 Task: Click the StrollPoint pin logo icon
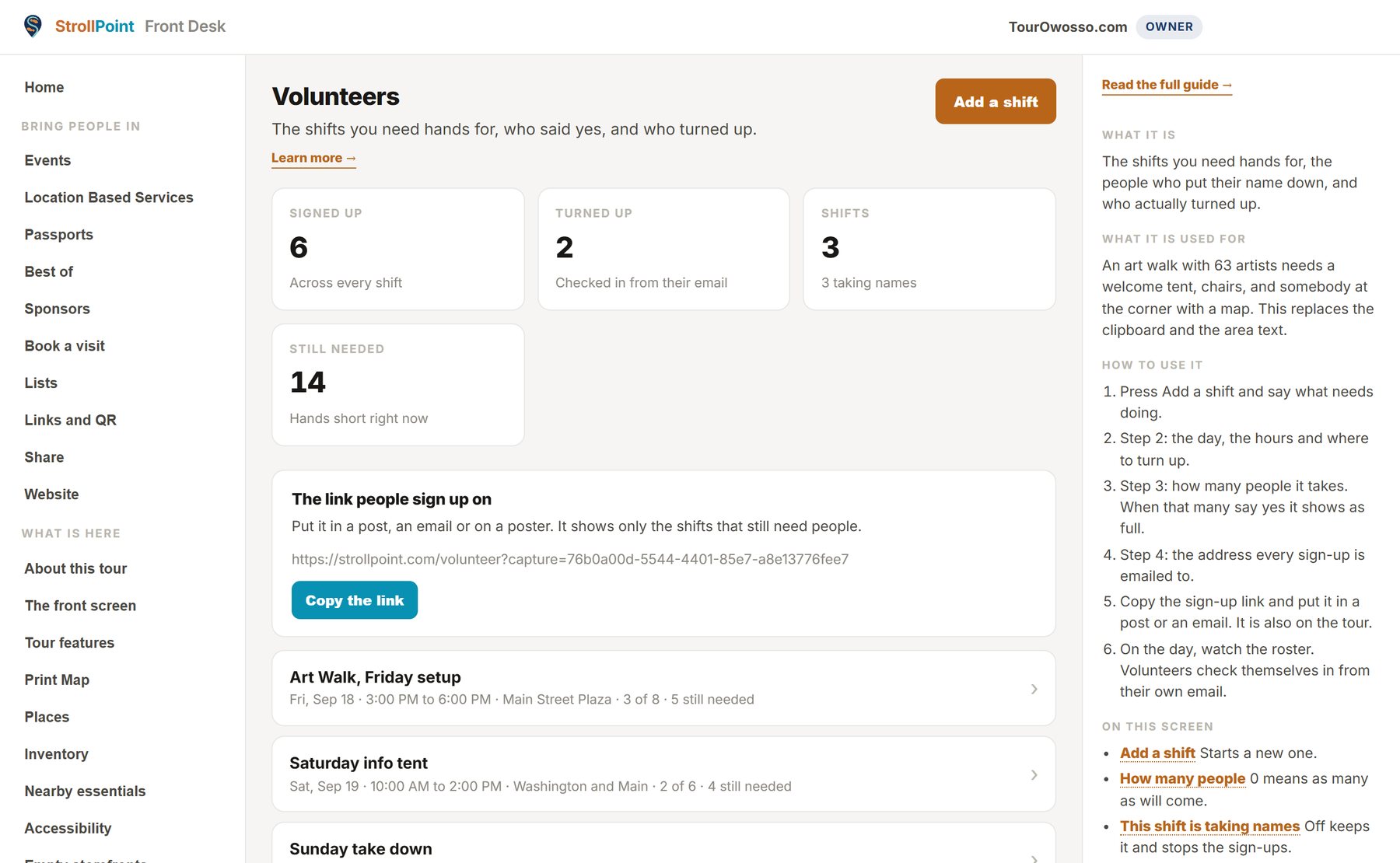33,26
